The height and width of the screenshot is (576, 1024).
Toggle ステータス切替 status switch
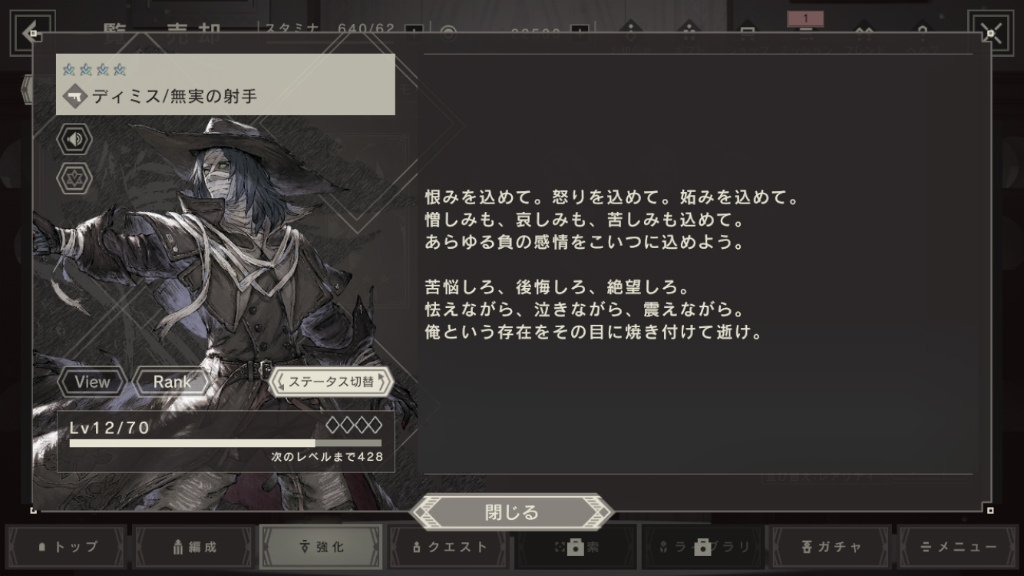[x=331, y=382]
